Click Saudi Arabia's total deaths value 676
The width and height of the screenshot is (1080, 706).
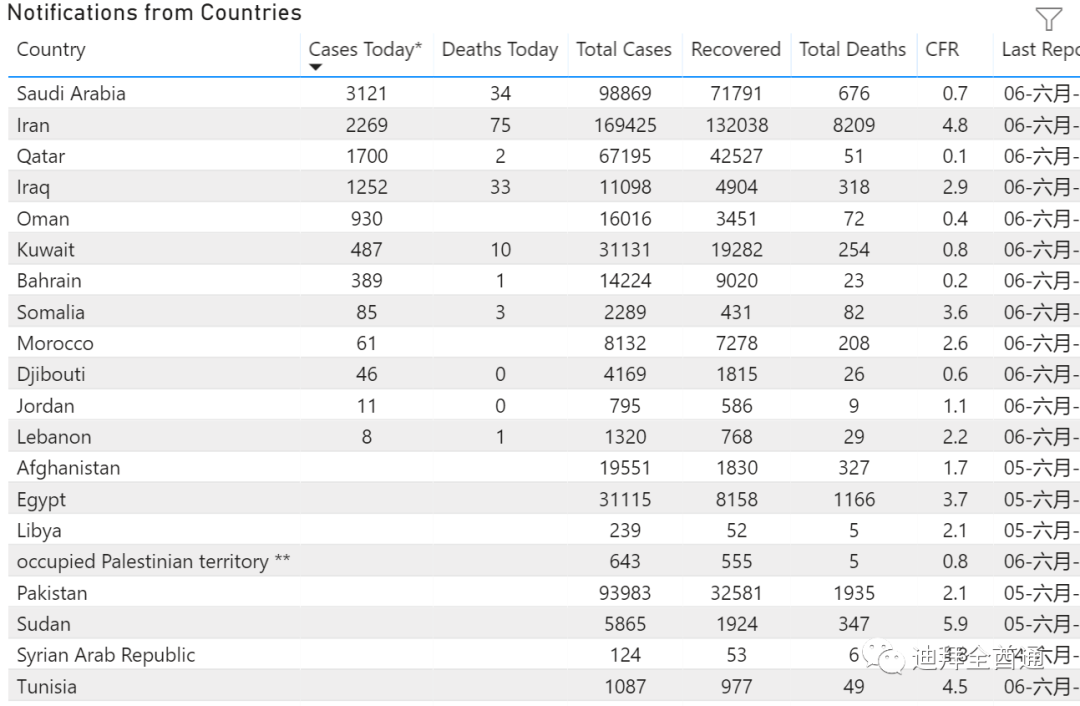(x=854, y=94)
